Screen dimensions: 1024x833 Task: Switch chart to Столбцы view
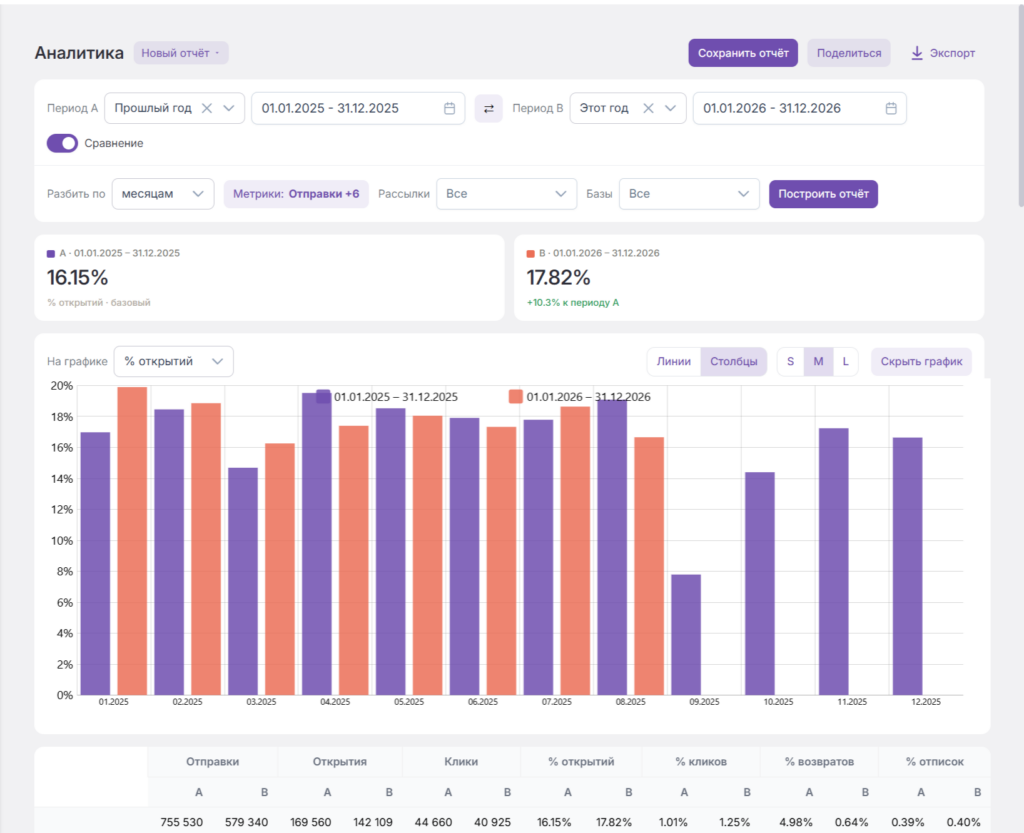(733, 361)
